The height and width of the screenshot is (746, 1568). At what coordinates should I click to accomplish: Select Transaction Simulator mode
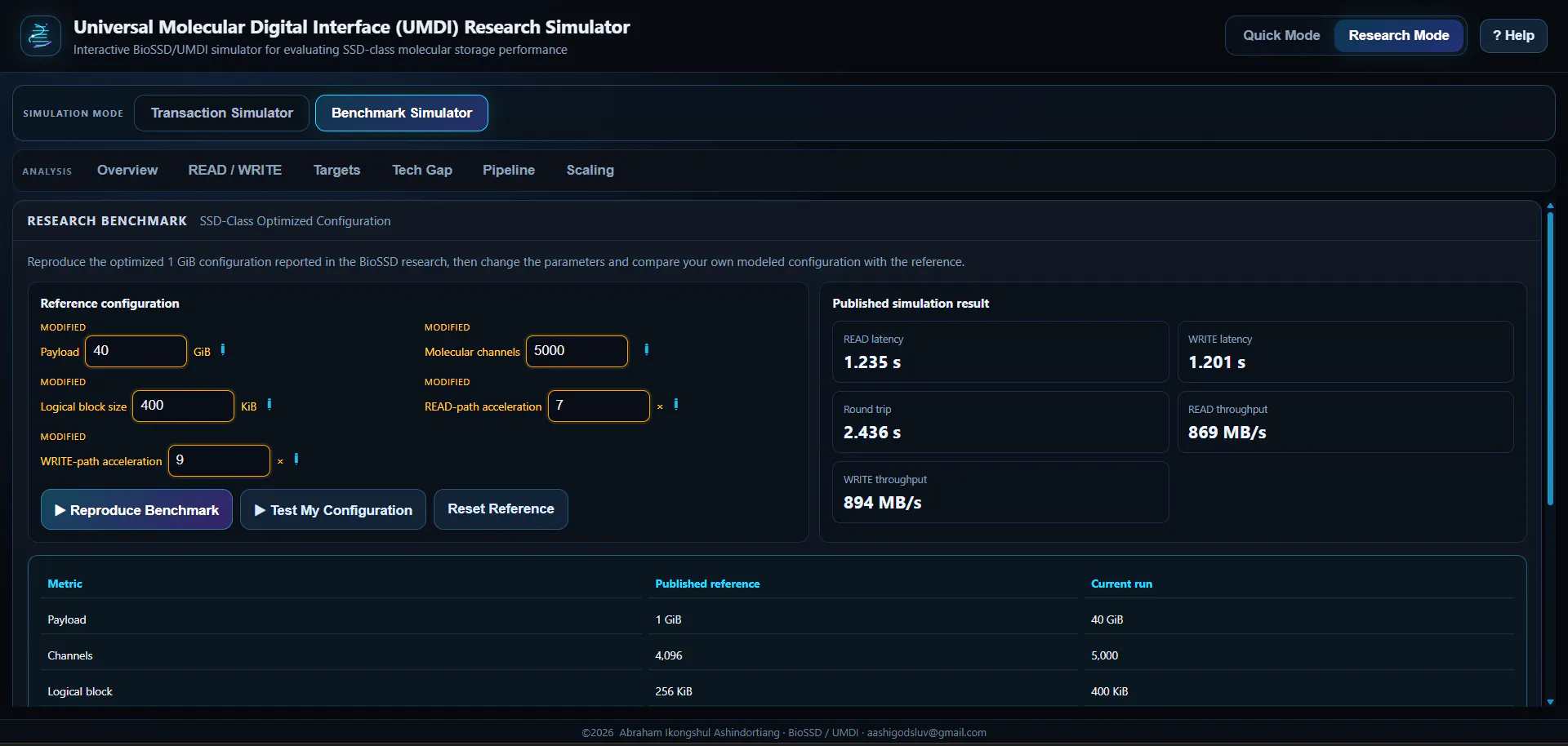[x=221, y=113]
